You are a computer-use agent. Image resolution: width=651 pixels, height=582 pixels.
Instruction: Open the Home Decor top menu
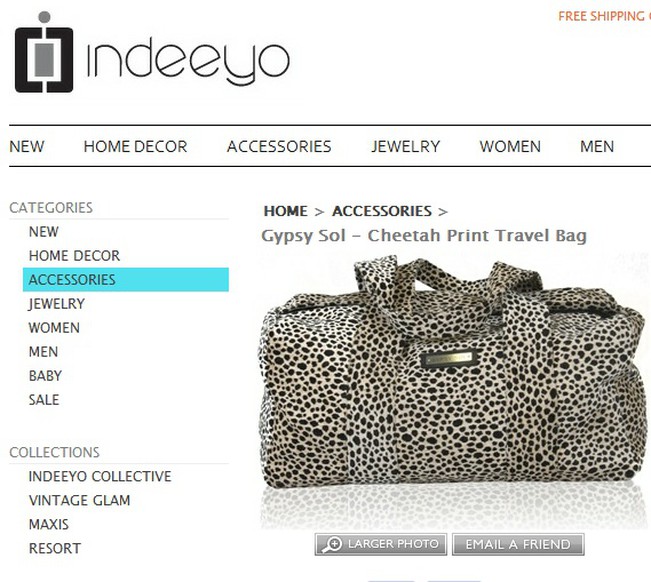click(x=135, y=146)
